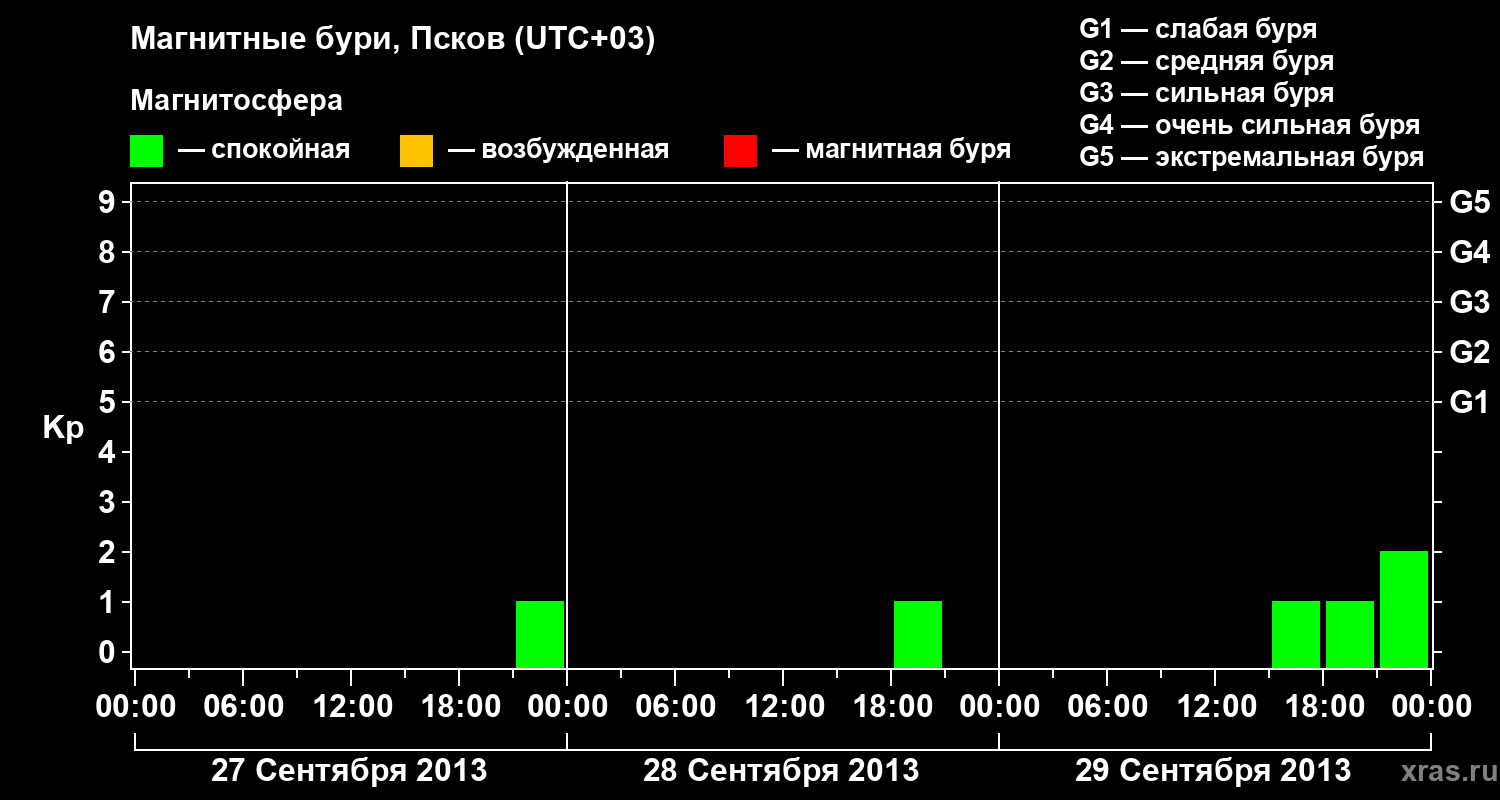Screen dimensions: 1500x800
Task: Click the Магнитосфера heading
Action: [x=236, y=101]
